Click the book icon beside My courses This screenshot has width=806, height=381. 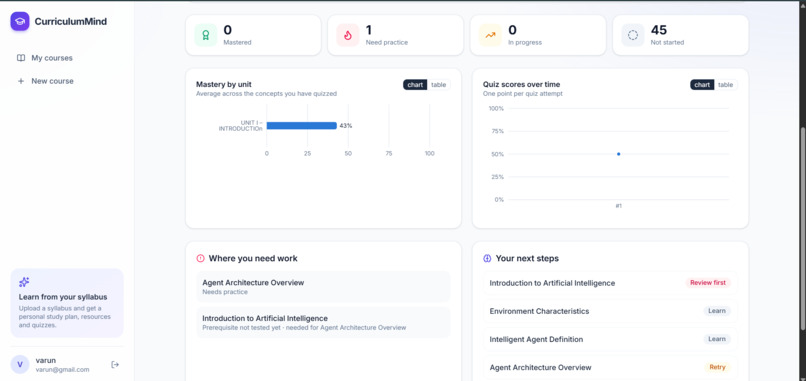tap(21, 58)
